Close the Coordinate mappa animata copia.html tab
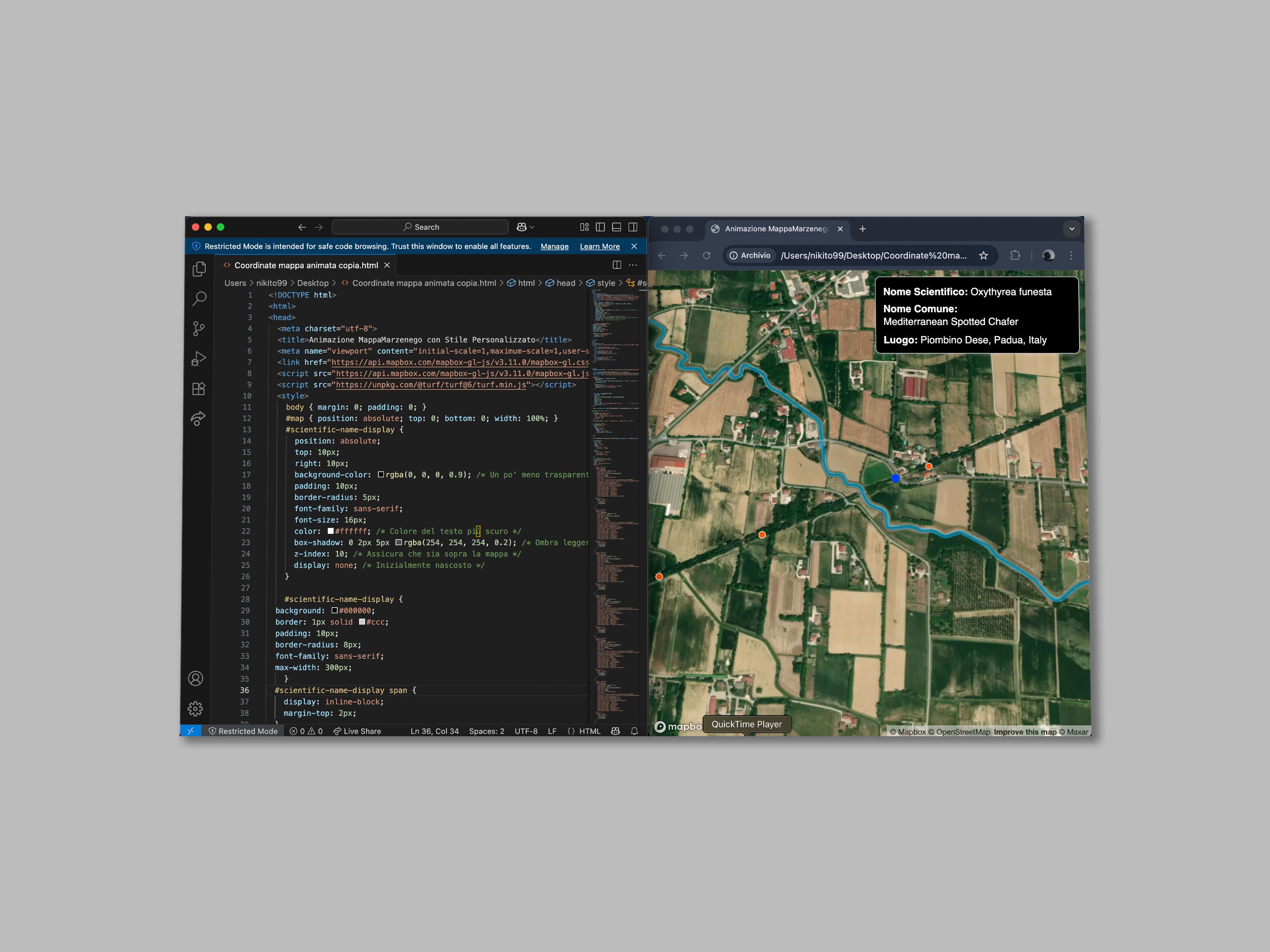This screenshot has height=952, width=1270. [x=387, y=265]
